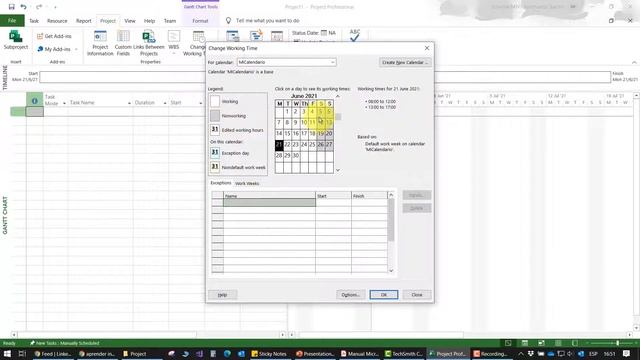The image size is (640, 360).
Task: Switch to the Work Weeks tab
Action: [247, 183]
